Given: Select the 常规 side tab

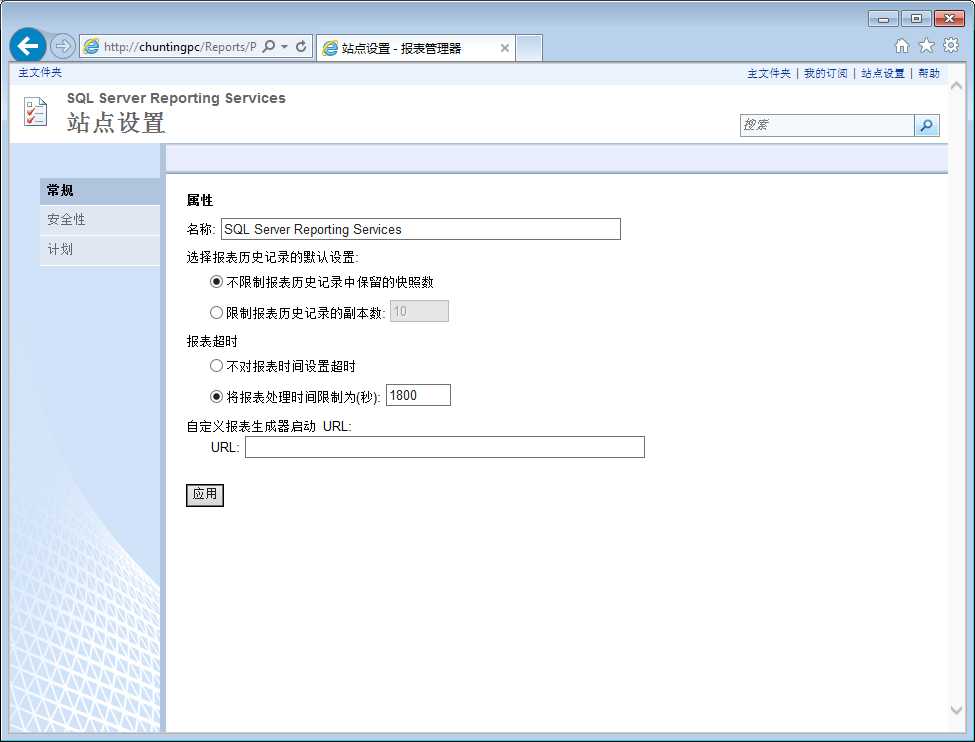Looking at the screenshot, I should point(100,191).
